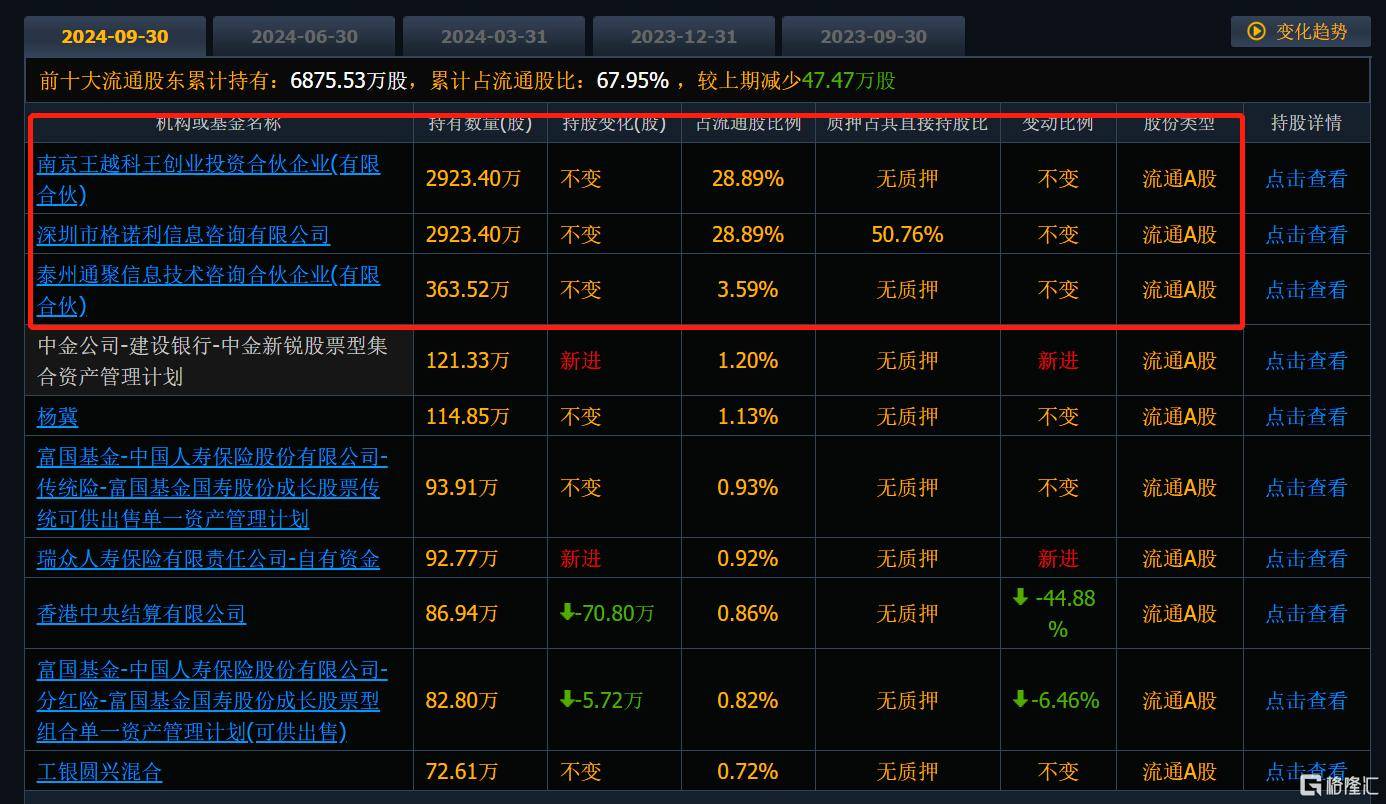Open 富国基金 分红险 asset plan link
The height and width of the screenshot is (804, 1386).
tap(212, 700)
